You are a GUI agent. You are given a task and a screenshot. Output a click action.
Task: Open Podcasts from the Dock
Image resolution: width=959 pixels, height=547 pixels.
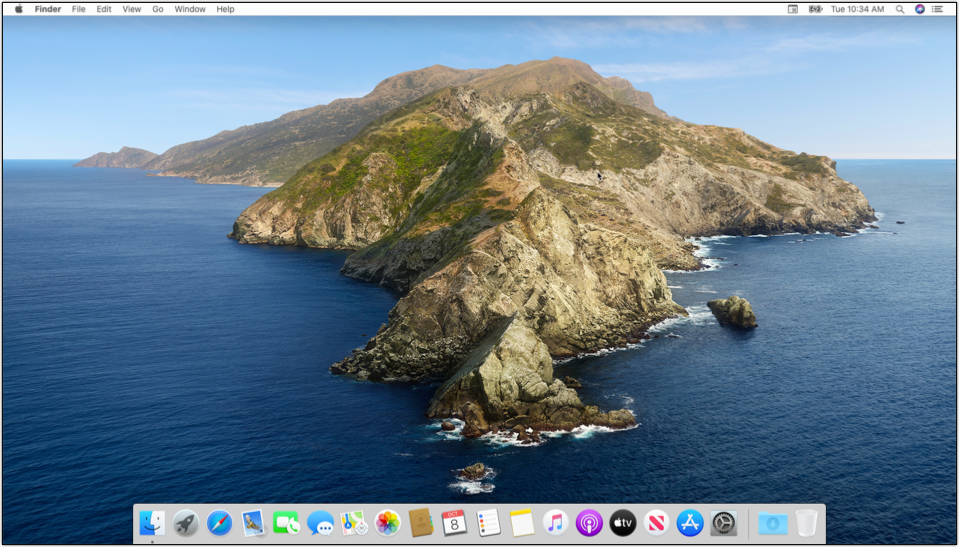[x=589, y=523]
